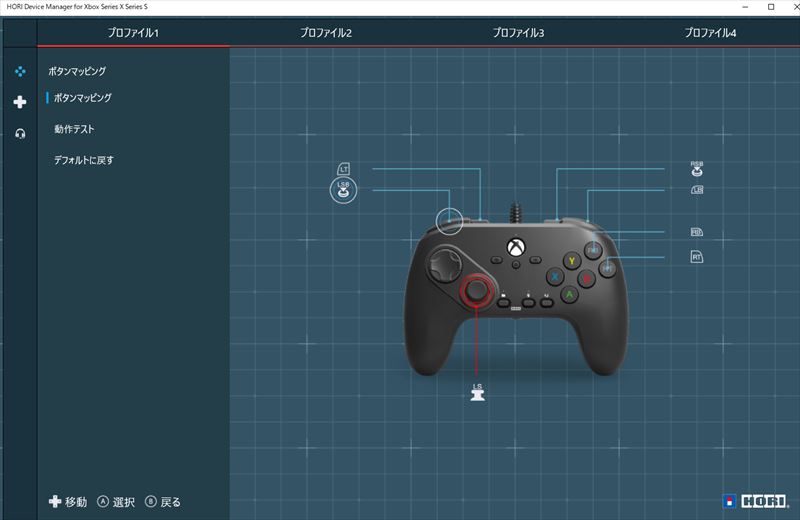
Task: Click the HORI logo in the corner
Action: click(x=756, y=501)
